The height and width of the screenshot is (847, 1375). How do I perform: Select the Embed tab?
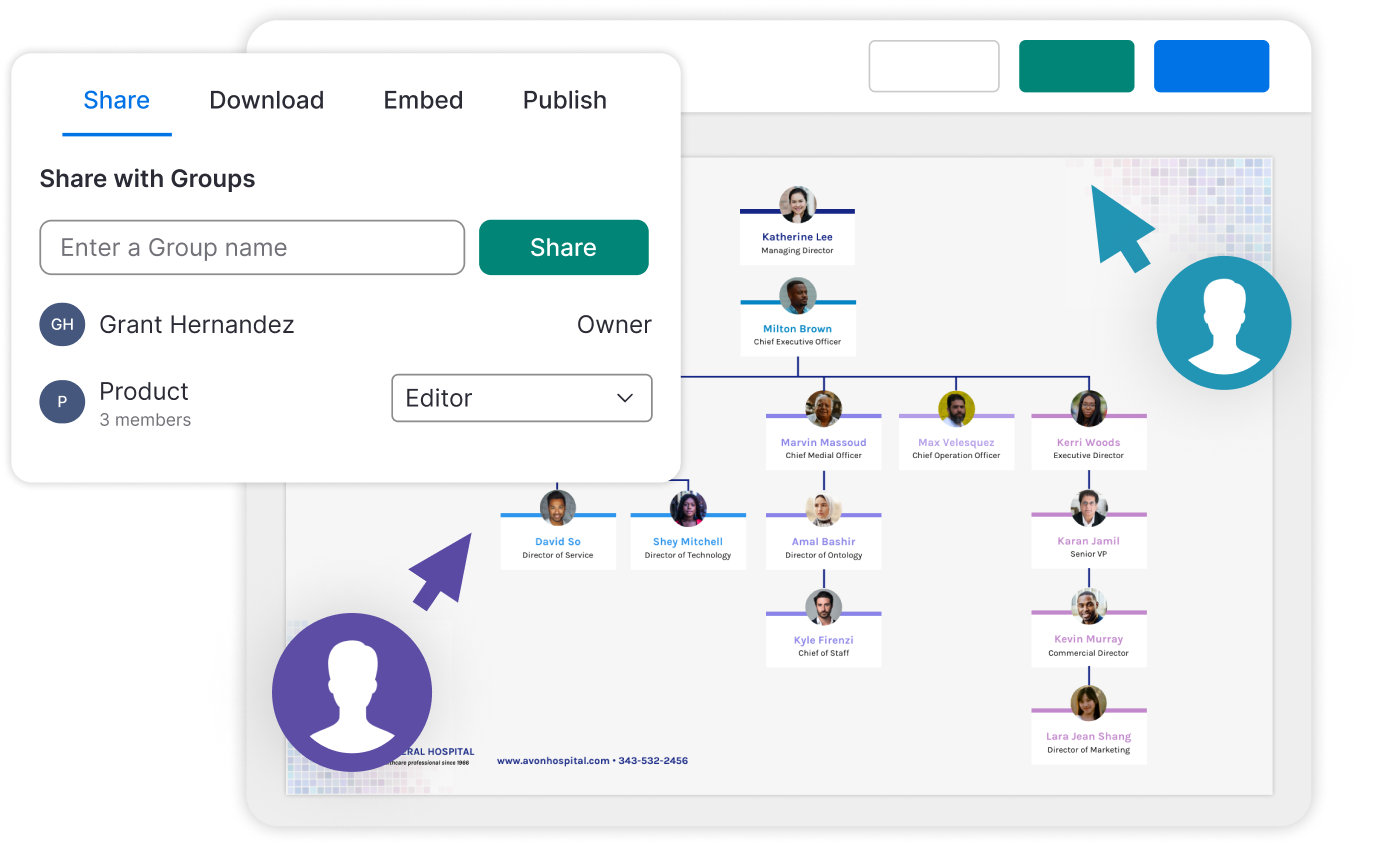coord(423,100)
